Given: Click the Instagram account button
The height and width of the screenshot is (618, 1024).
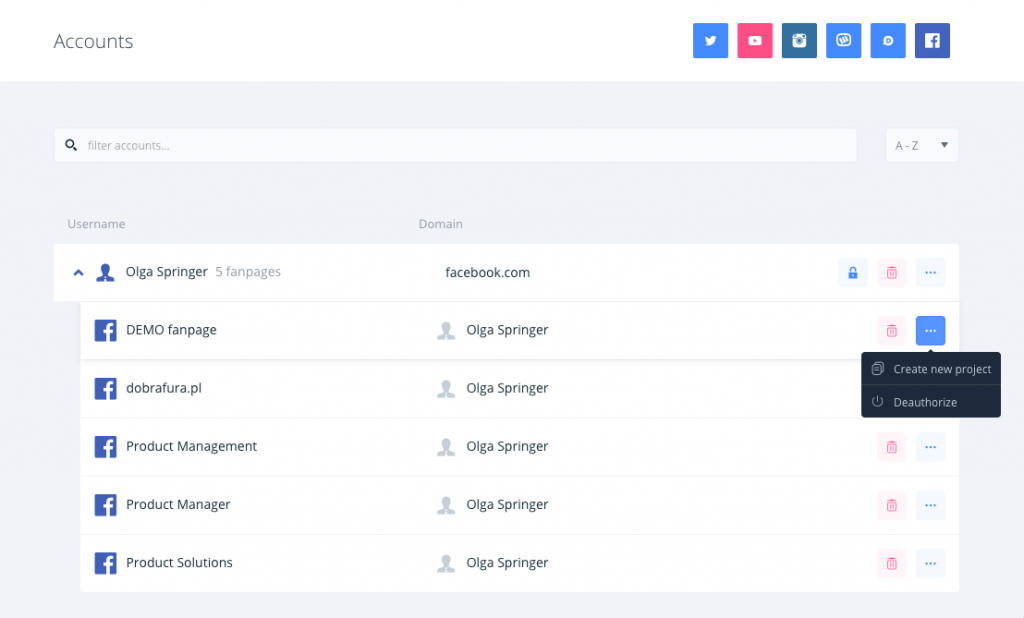Looking at the screenshot, I should [x=799, y=41].
